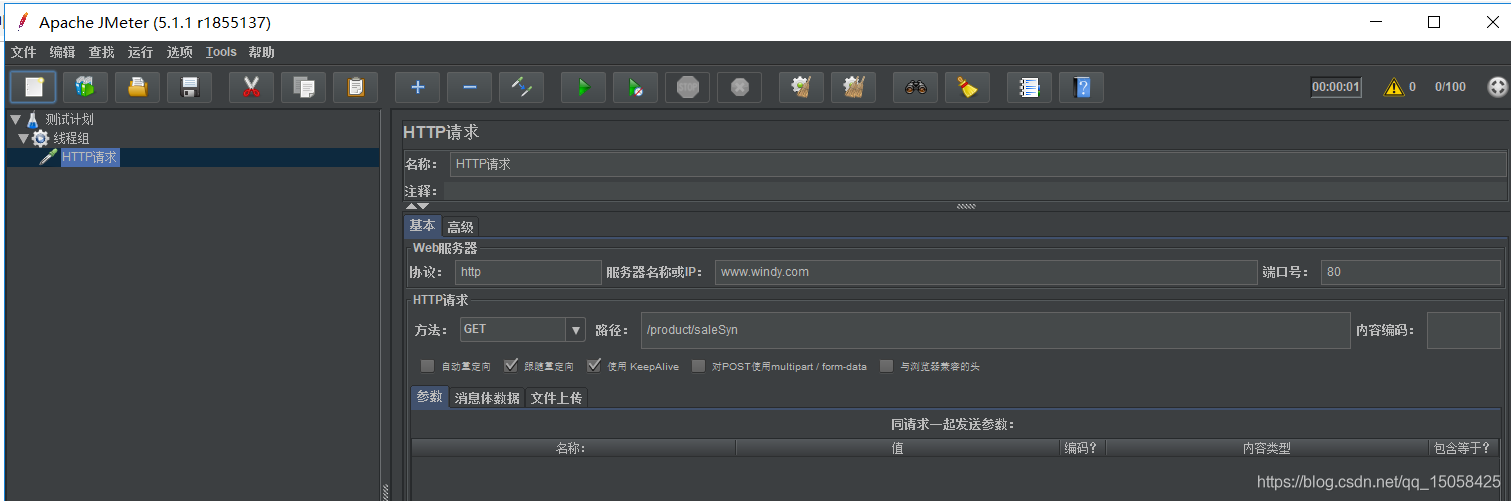The image size is (1511, 501).
Task: Click the Copy toolbar icon
Action: coord(303,87)
